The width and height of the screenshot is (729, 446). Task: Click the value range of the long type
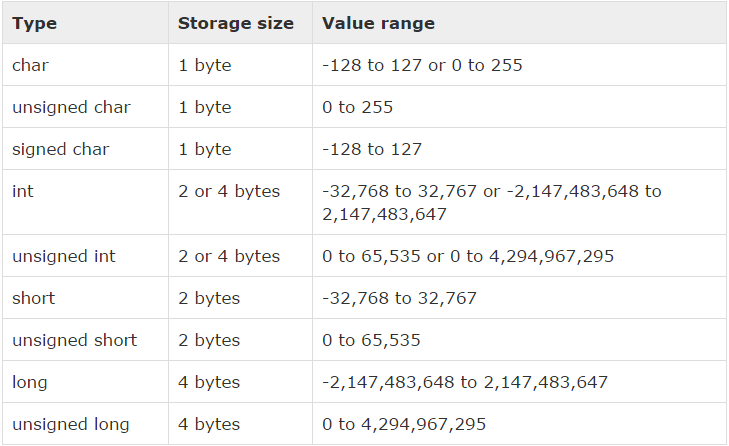(465, 382)
